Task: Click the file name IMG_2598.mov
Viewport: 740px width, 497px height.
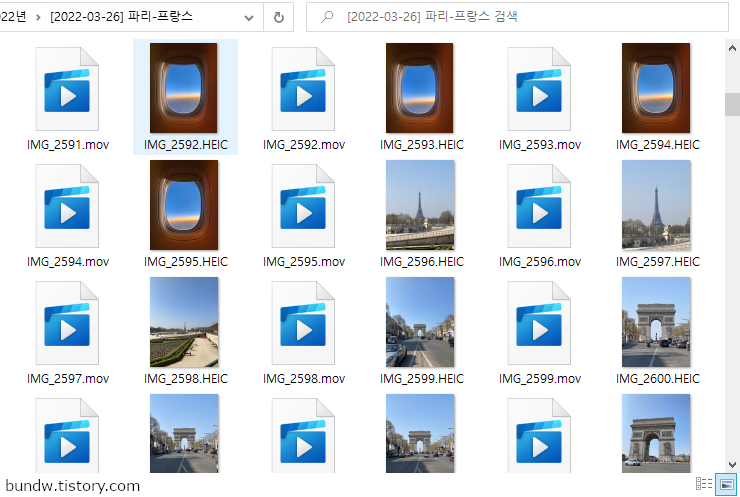Action: pos(304,379)
